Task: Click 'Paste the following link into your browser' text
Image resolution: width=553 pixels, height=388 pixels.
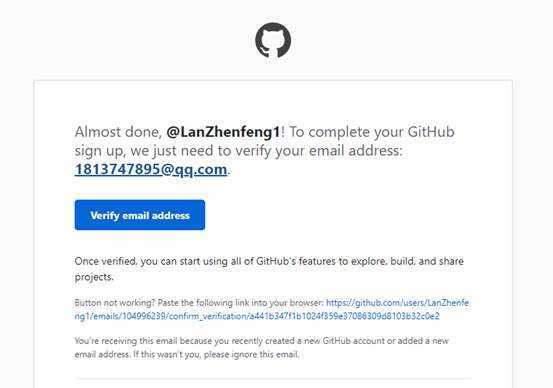Action: [240, 303]
